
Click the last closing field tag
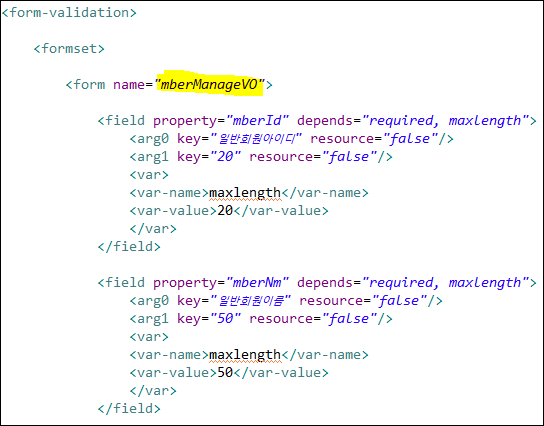(129, 409)
